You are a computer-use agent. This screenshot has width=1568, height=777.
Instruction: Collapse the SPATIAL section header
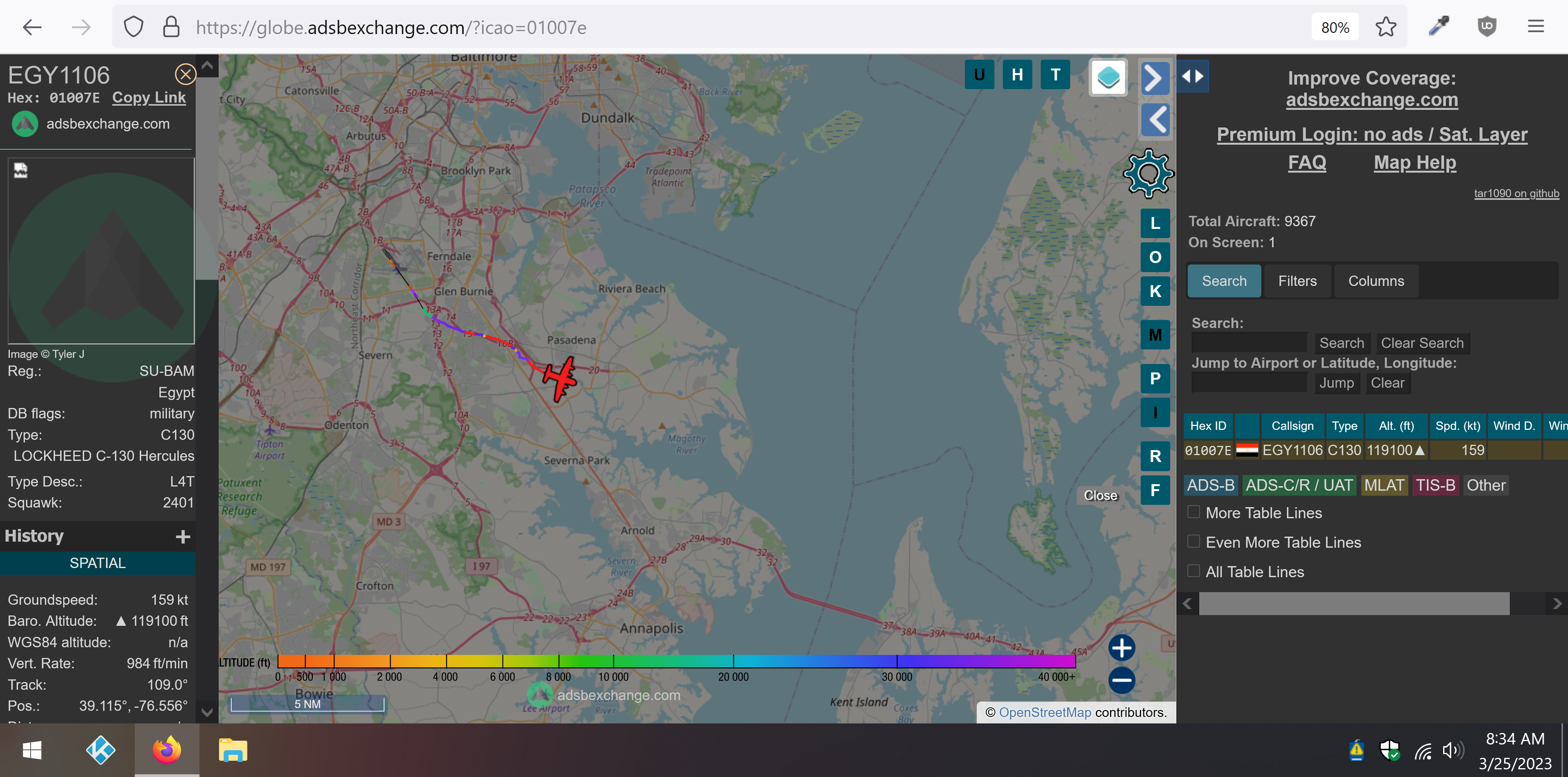coord(97,563)
